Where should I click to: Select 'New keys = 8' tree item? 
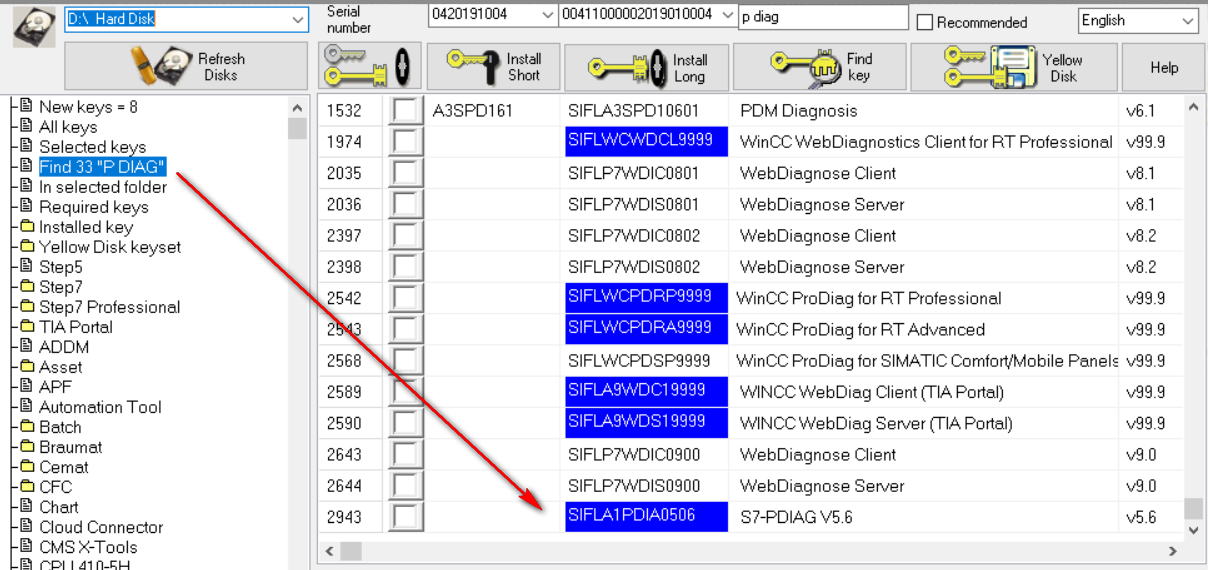pyautogui.click(x=88, y=107)
